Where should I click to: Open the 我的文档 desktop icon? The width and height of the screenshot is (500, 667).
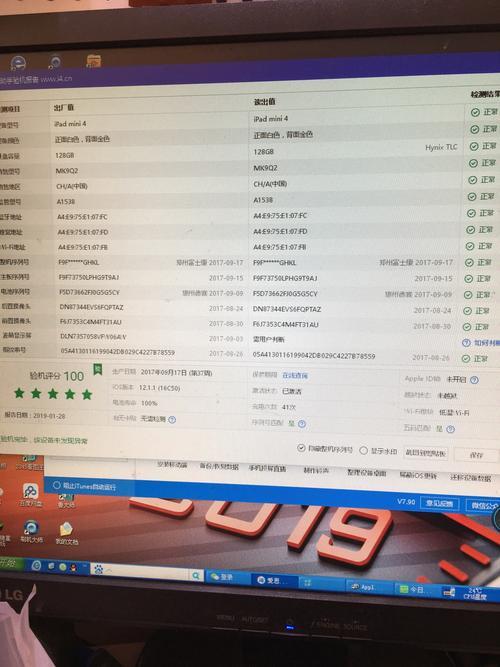pyautogui.click(x=67, y=533)
